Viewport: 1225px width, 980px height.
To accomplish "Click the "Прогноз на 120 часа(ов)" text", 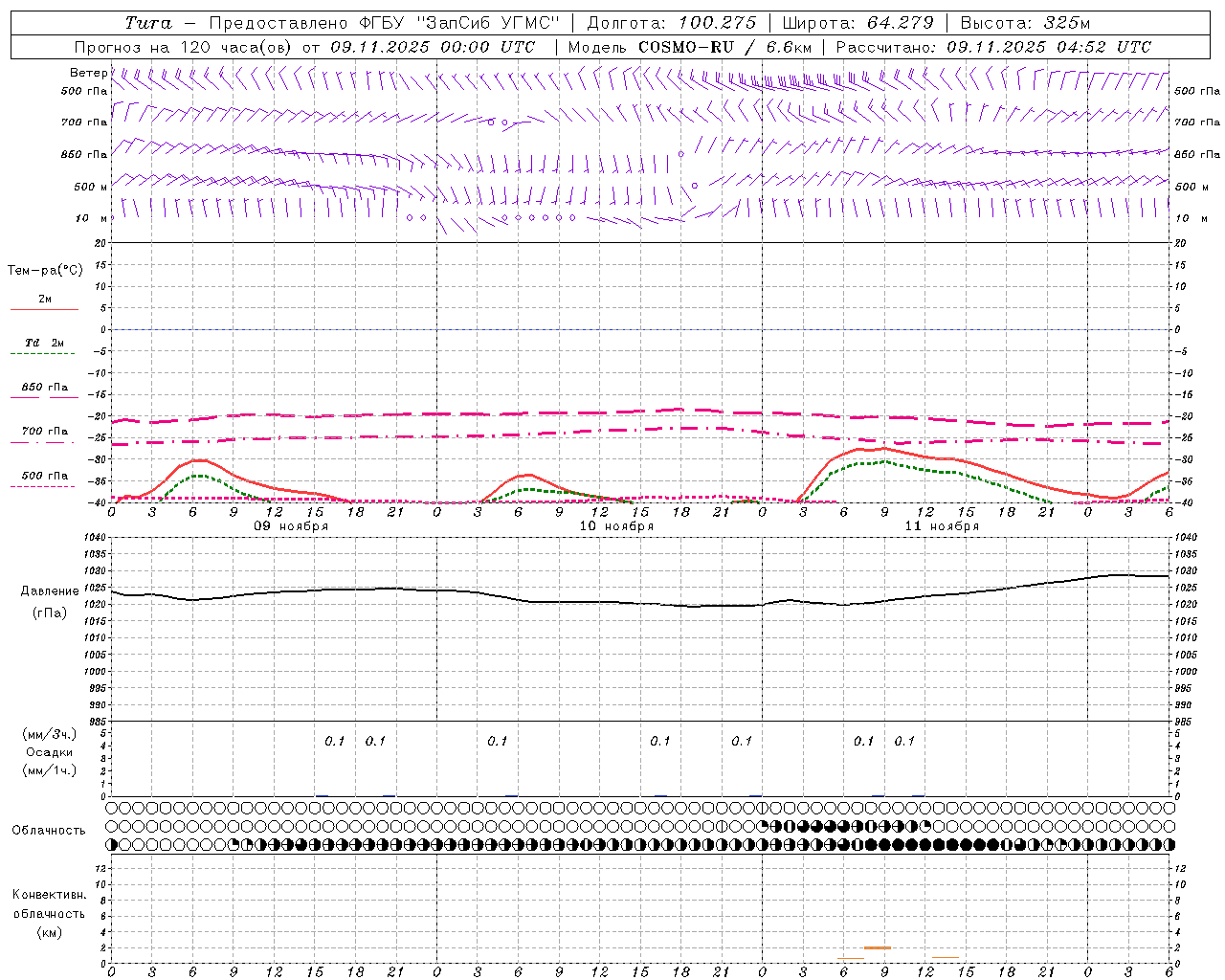I will (x=185, y=47).
